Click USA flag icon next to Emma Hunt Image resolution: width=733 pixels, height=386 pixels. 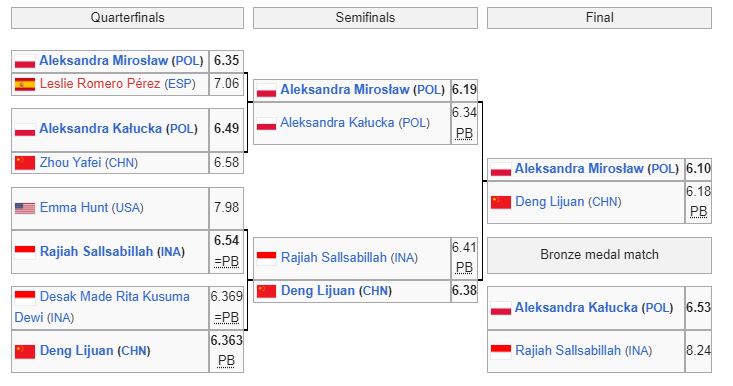25,208
